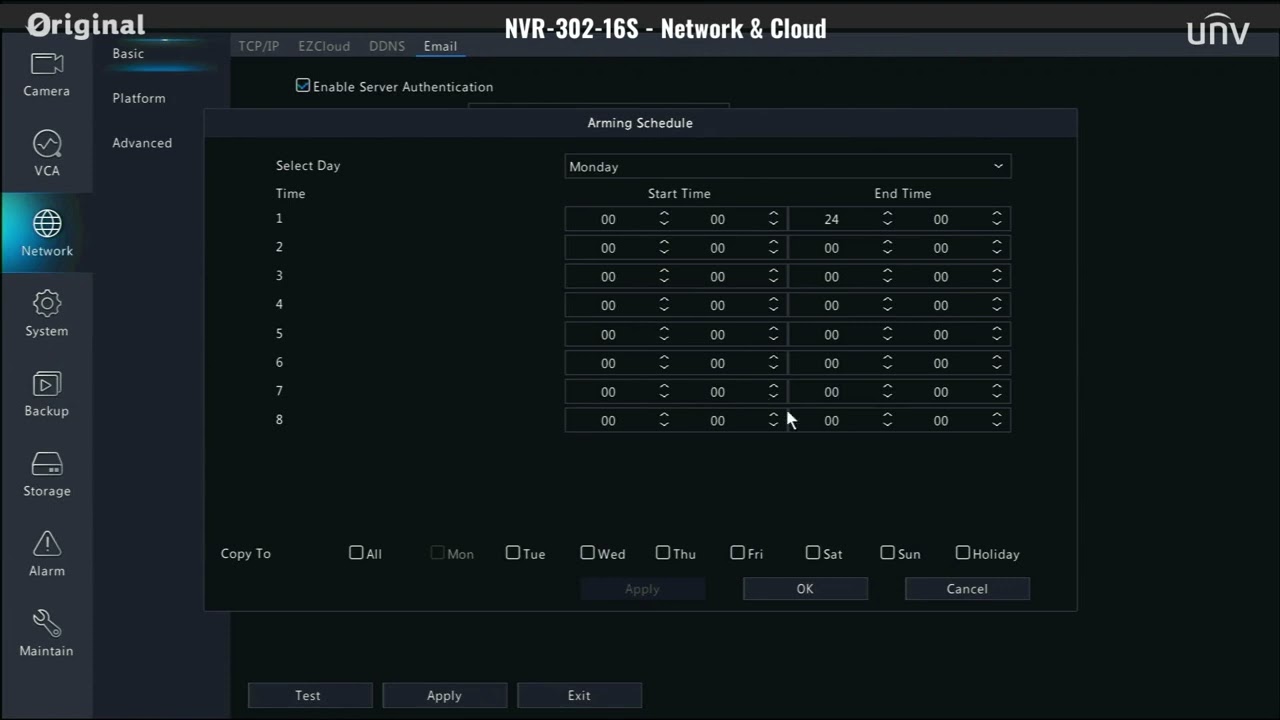
Task: Select the Basic submenu item
Action: [x=128, y=54]
